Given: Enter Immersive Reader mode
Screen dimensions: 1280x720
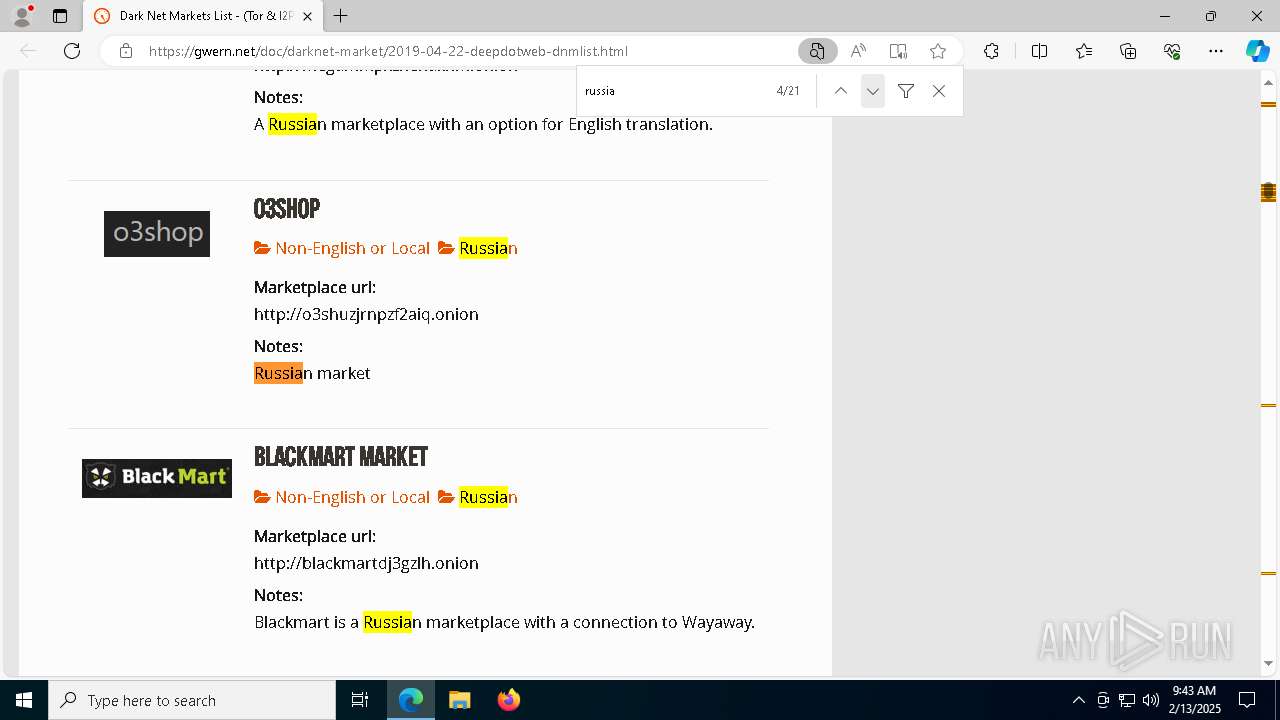Looking at the screenshot, I should point(898,51).
